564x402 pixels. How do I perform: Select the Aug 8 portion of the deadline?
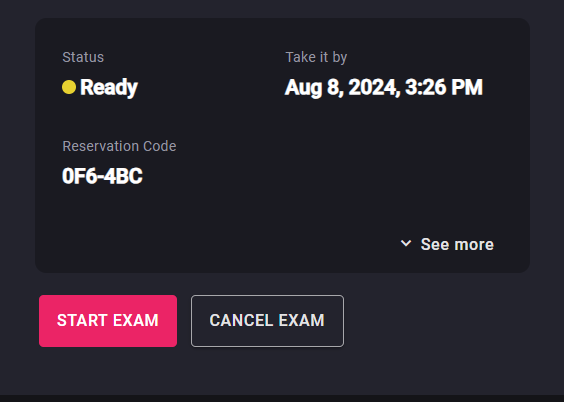(314, 88)
